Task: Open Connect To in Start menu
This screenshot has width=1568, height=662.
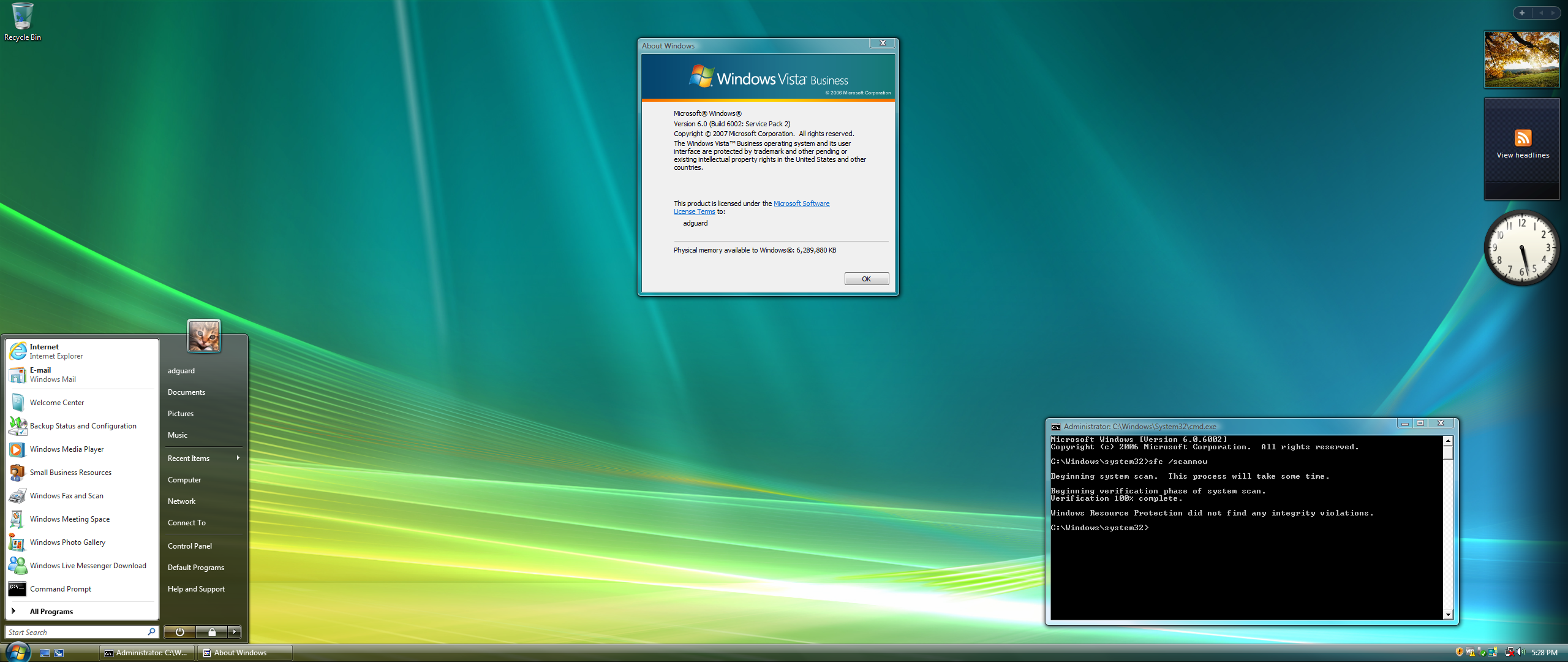Action: pos(203,523)
